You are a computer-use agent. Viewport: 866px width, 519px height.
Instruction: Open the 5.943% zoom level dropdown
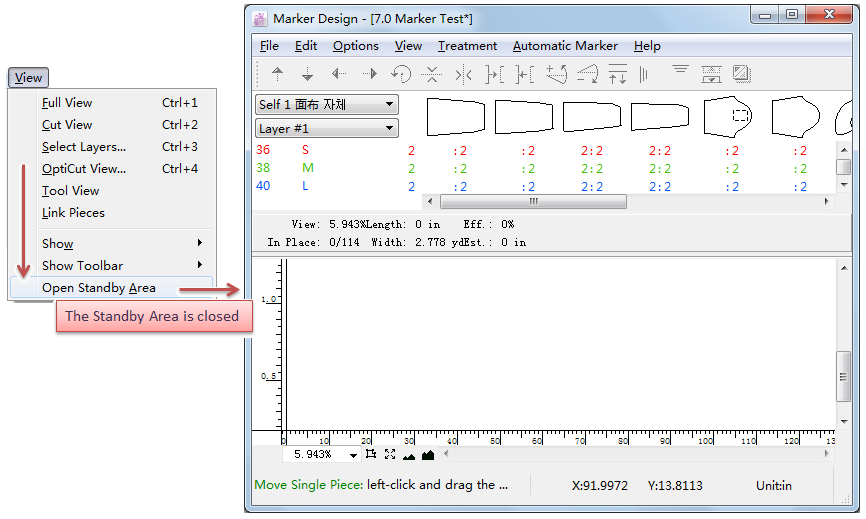(x=353, y=455)
